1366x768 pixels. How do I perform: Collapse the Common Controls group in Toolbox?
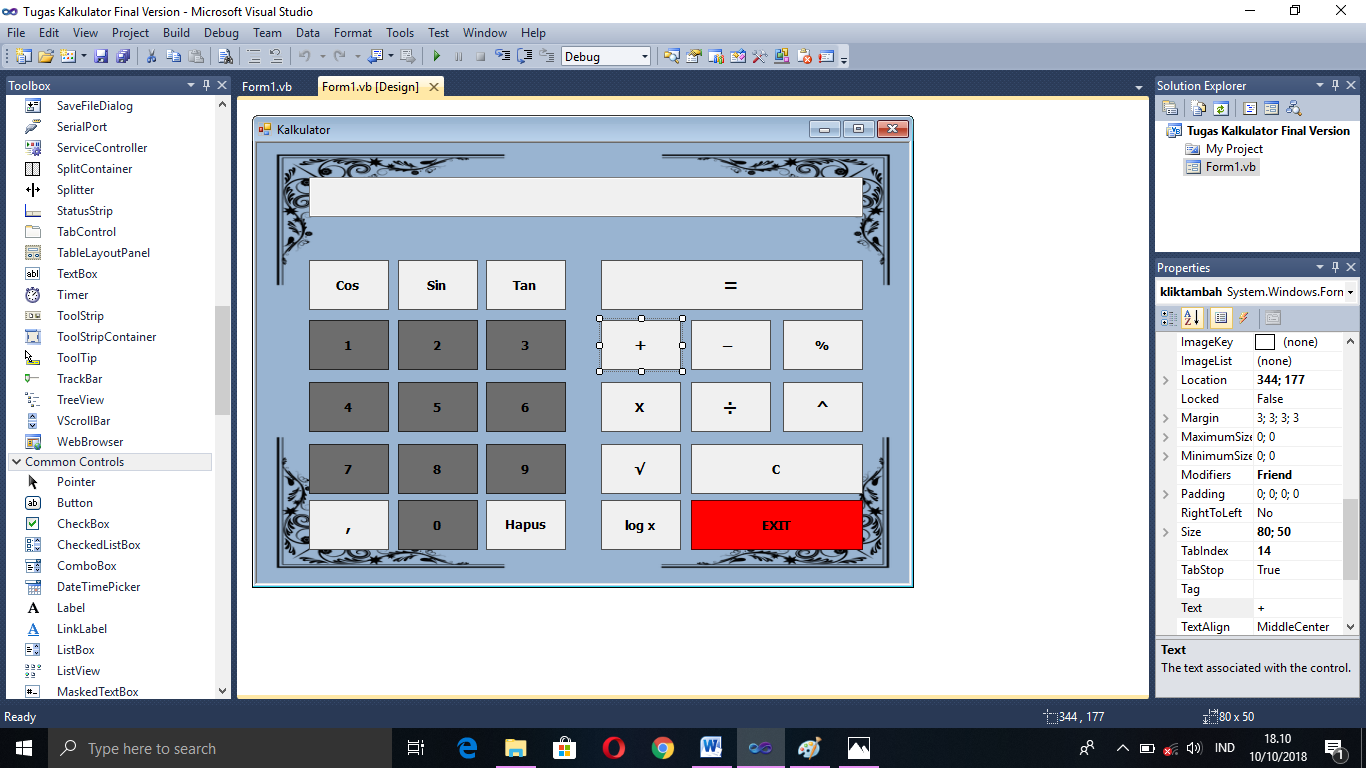click(x=15, y=461)
